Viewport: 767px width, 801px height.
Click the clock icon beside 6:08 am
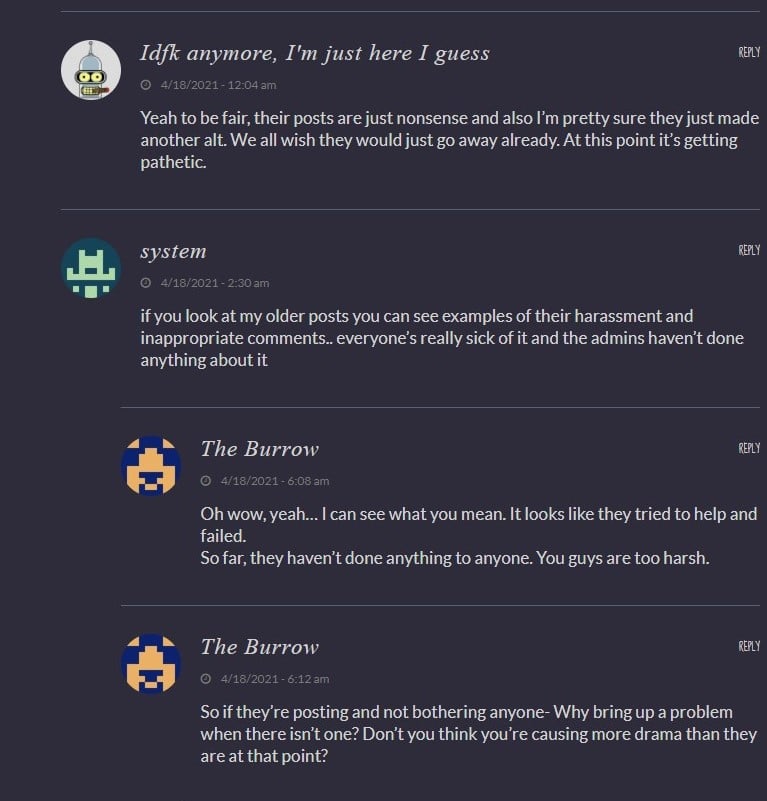pyautogui.click(x=206, y=481)
